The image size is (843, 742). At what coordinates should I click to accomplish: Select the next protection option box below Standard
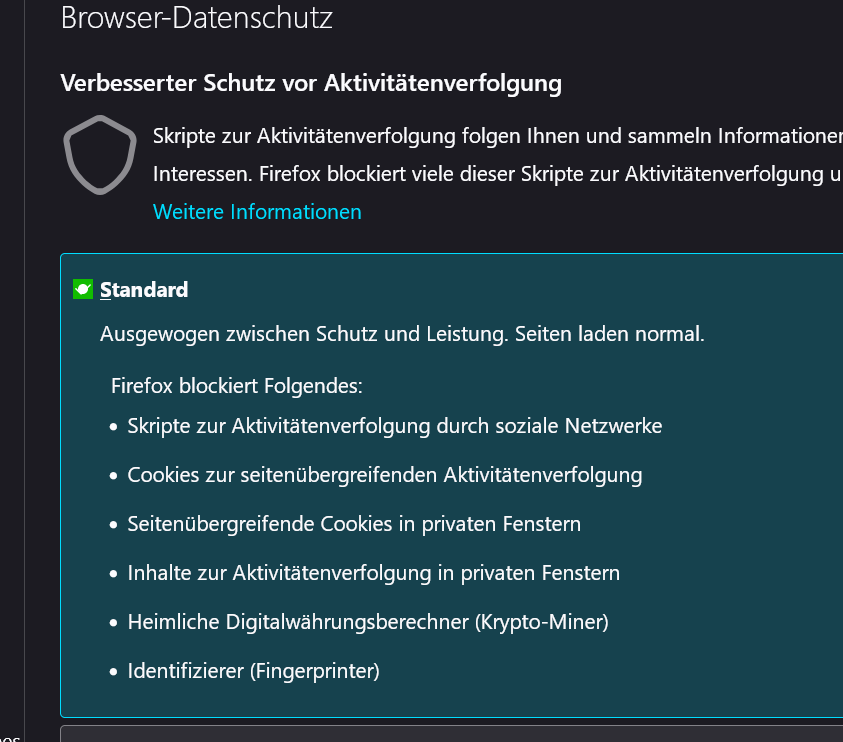tap(450, 733)
